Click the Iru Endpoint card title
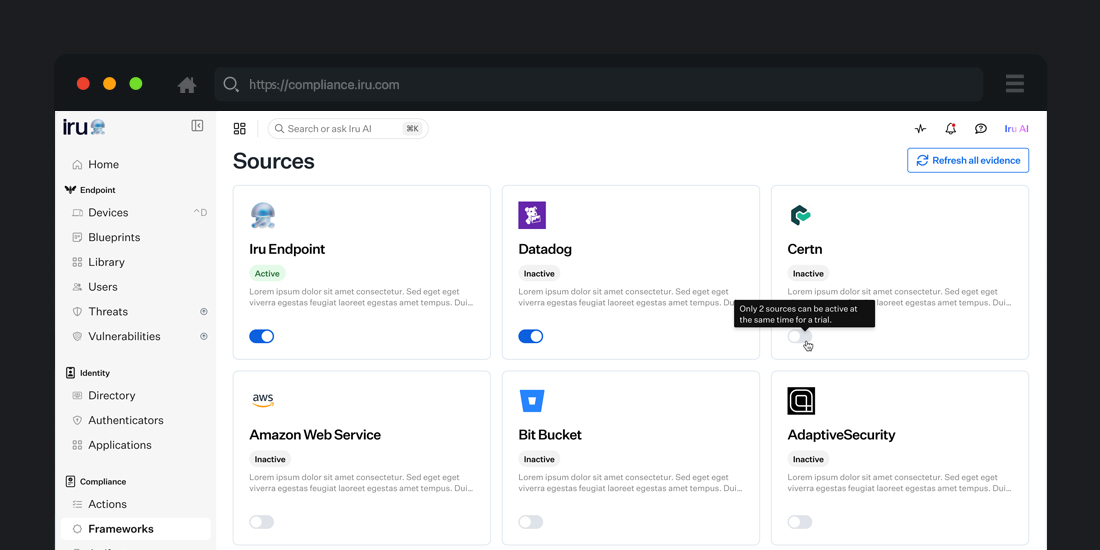The height and width of the screenshot is (550, 1100). click(x=287, y=249)
